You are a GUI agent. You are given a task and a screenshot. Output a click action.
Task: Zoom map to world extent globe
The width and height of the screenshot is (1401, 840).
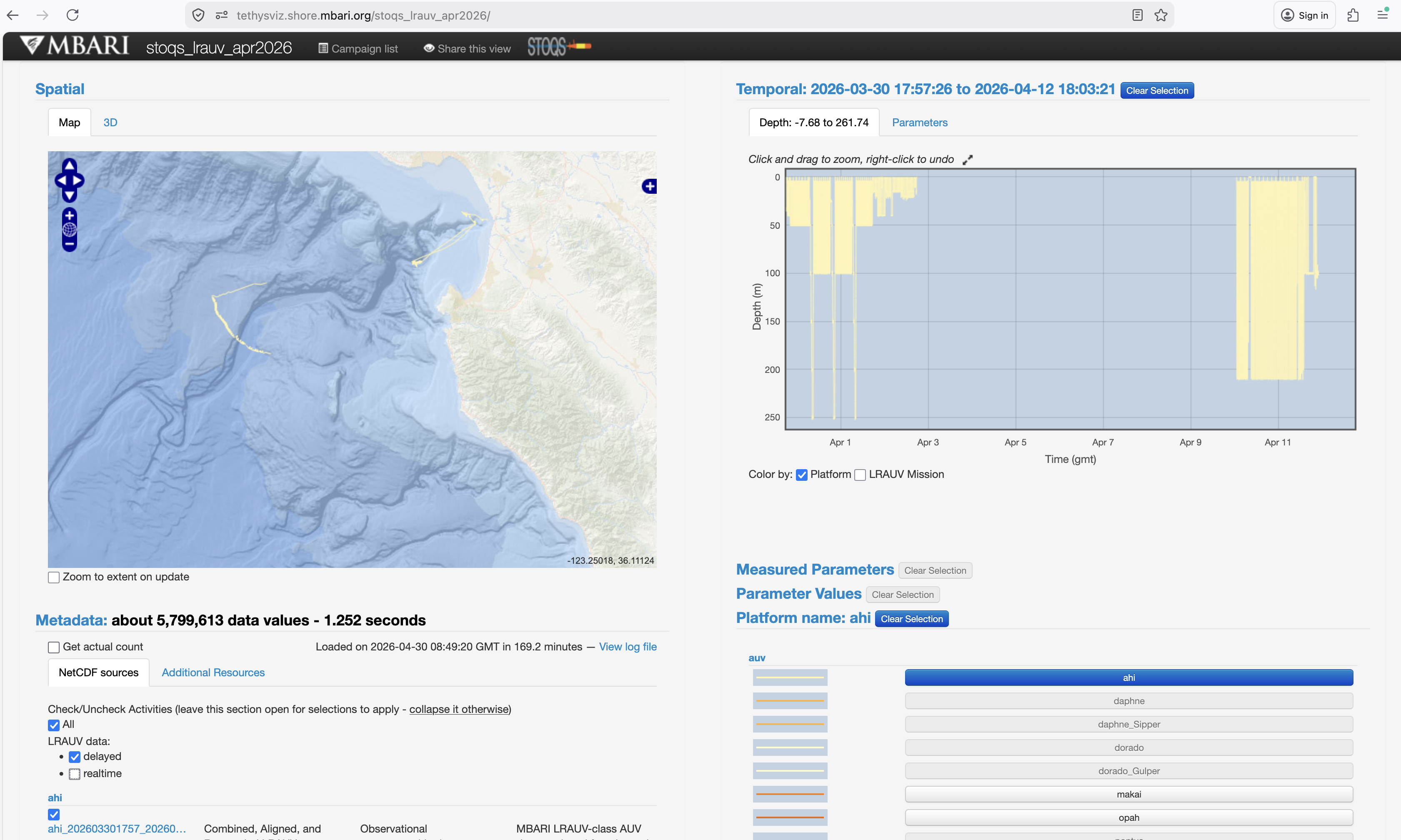click(x=70, y=230)
